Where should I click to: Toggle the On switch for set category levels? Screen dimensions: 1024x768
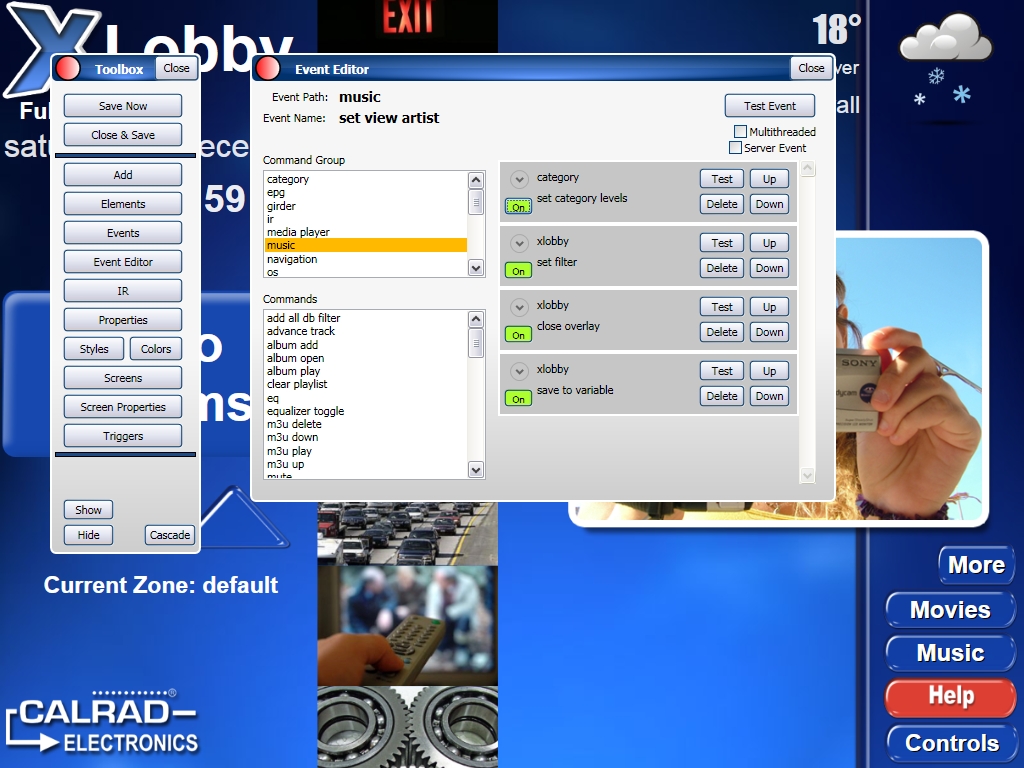click(x=518, y=206)
